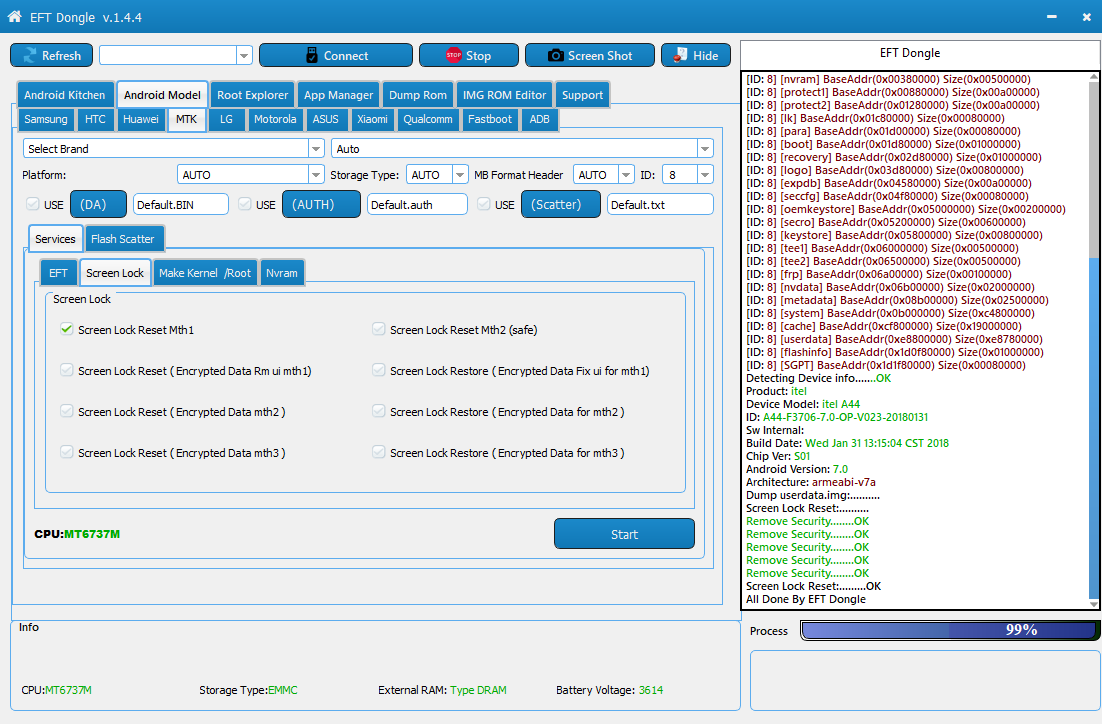Click the Connect USB icon
Screen dimensions: 1102x724
point(311,56)
